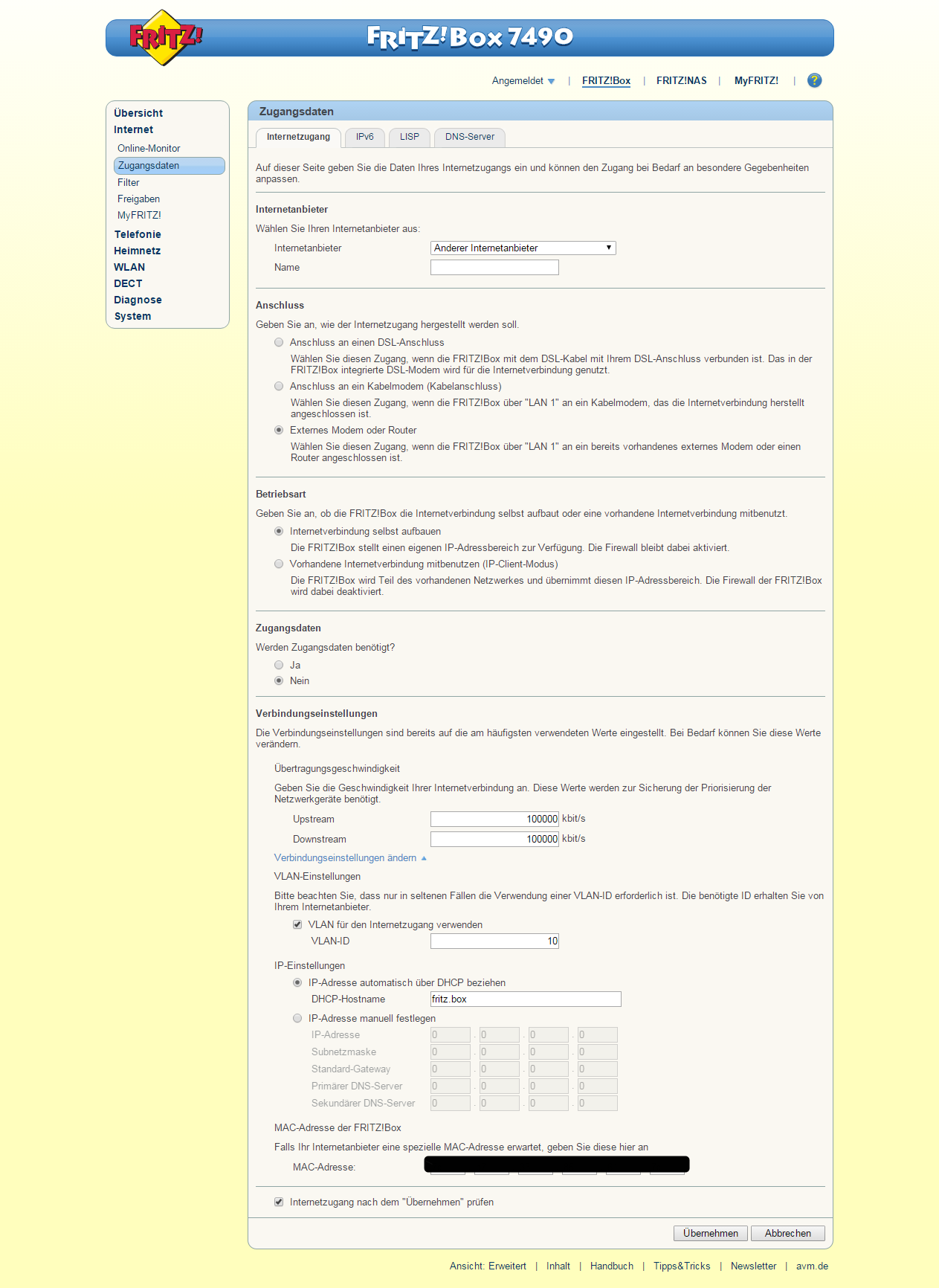Uncheck VLAN für den Internetzugang verwenden

click(x=297, y=925)
